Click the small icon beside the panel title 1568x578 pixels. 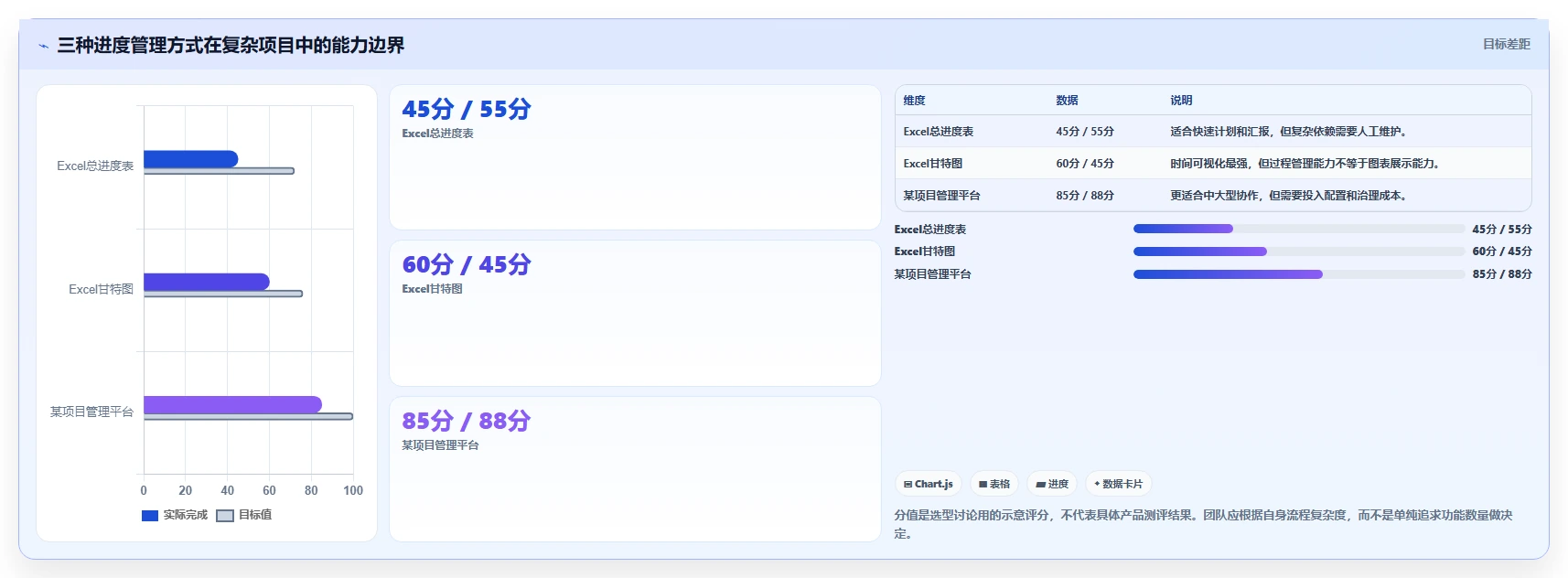pyautogui.click(x=43, y=46)
